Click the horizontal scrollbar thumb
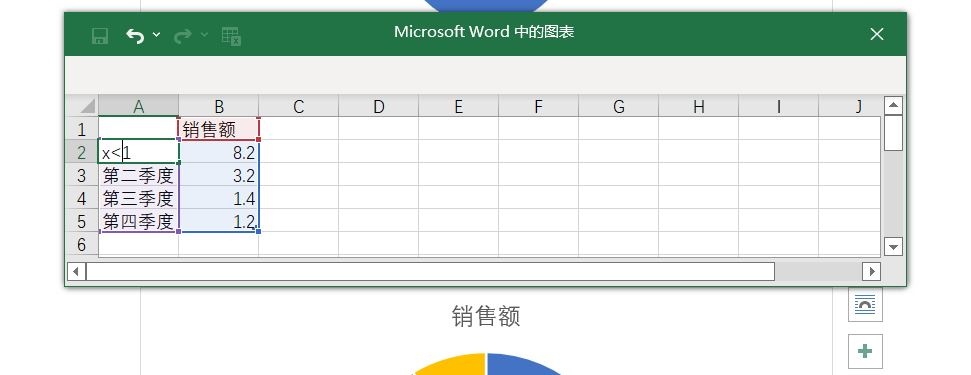The image size is (971, 375). pos(430,271)
